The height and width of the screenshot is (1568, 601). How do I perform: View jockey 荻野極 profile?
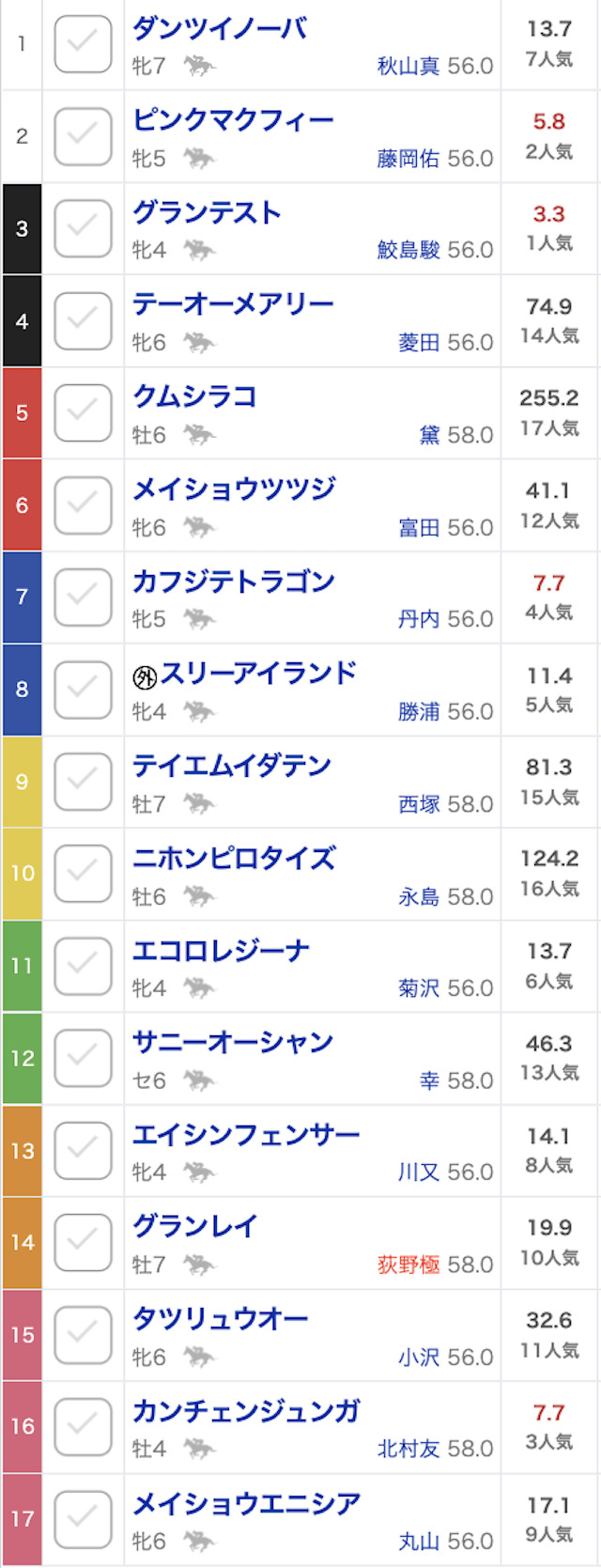coord(408,1265)
